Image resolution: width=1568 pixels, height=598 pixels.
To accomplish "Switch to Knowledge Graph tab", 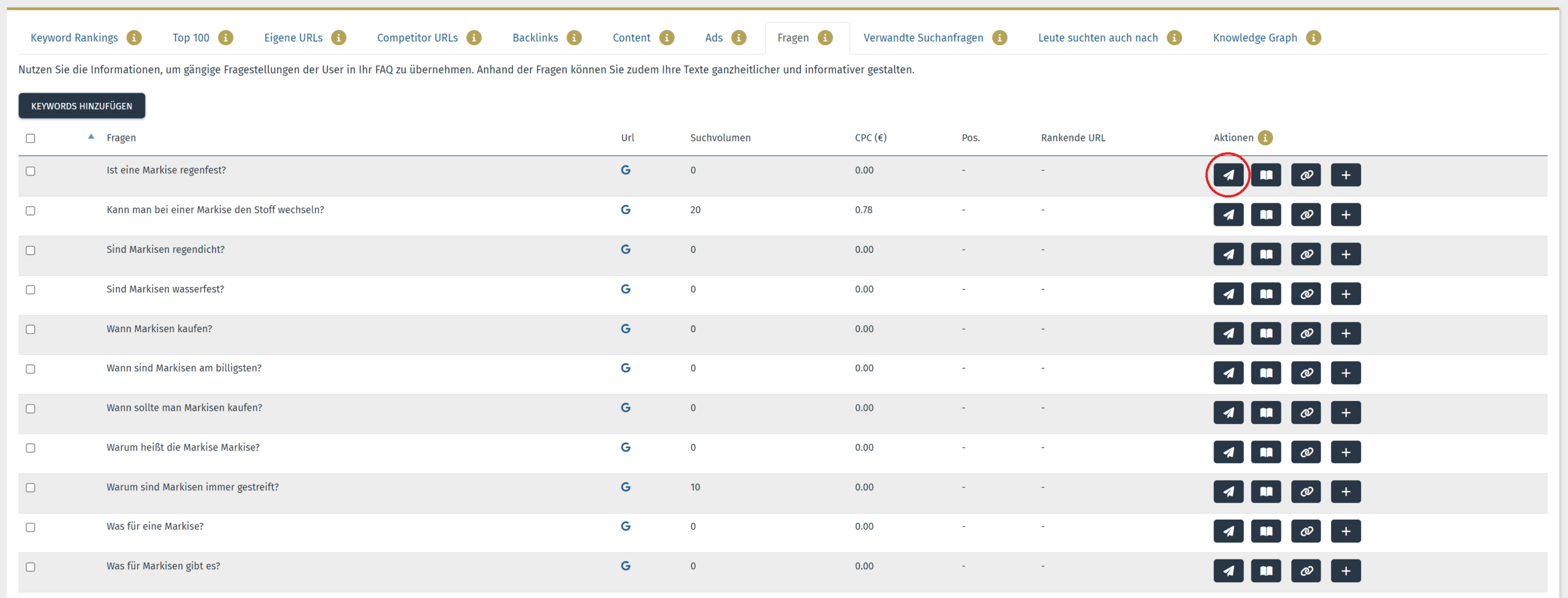I will pyautogui.click(x=1255, y=38).
